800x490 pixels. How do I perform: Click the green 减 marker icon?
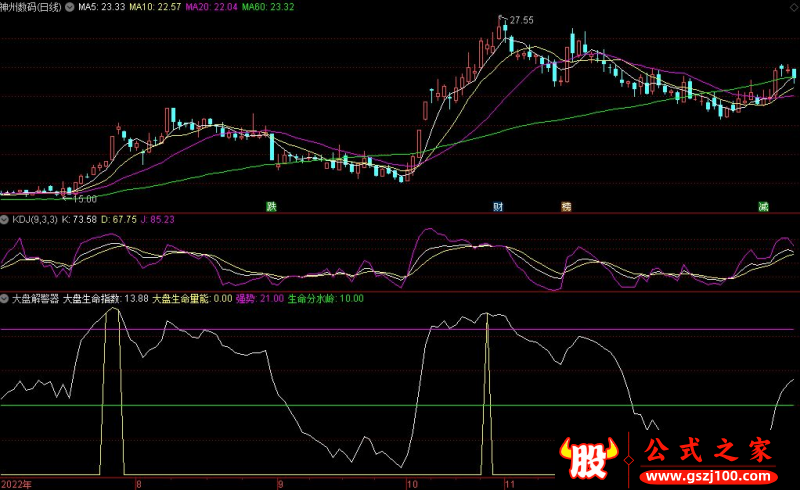[763, 207]
